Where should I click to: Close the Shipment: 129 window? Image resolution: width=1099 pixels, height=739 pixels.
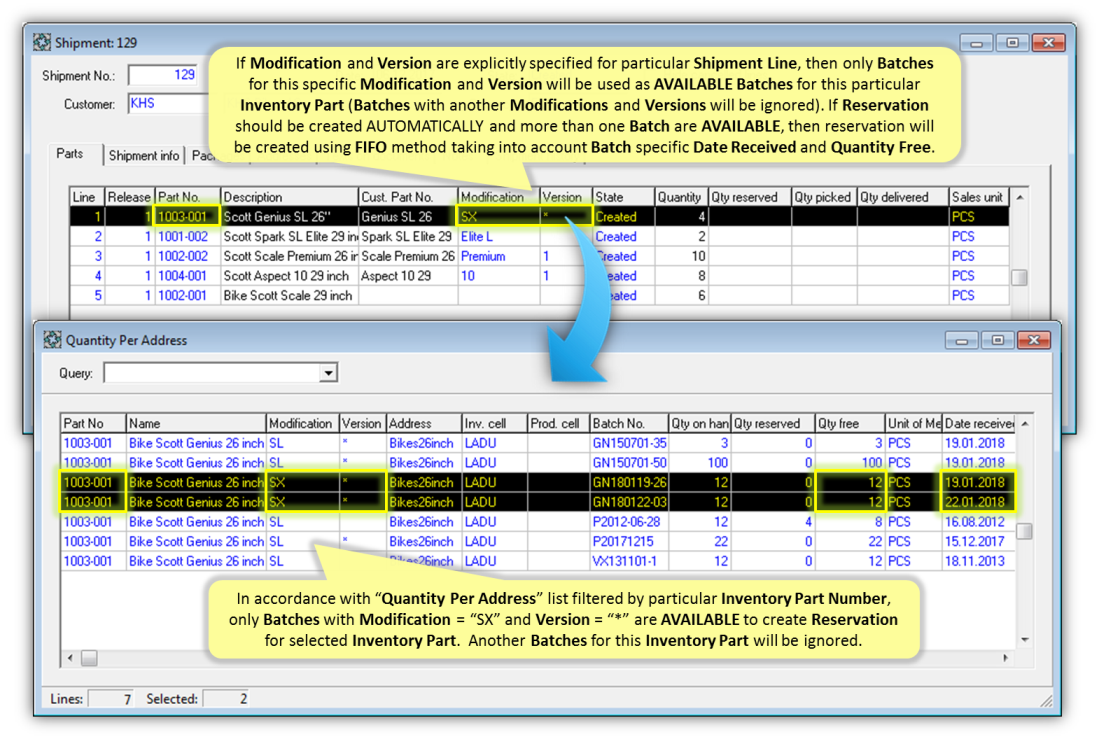(1049, 43)
